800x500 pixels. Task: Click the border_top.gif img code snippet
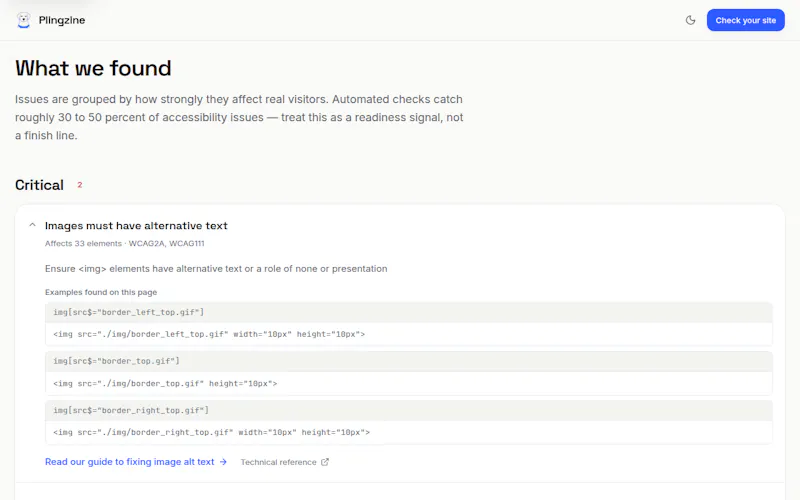[x=408, y=384]
